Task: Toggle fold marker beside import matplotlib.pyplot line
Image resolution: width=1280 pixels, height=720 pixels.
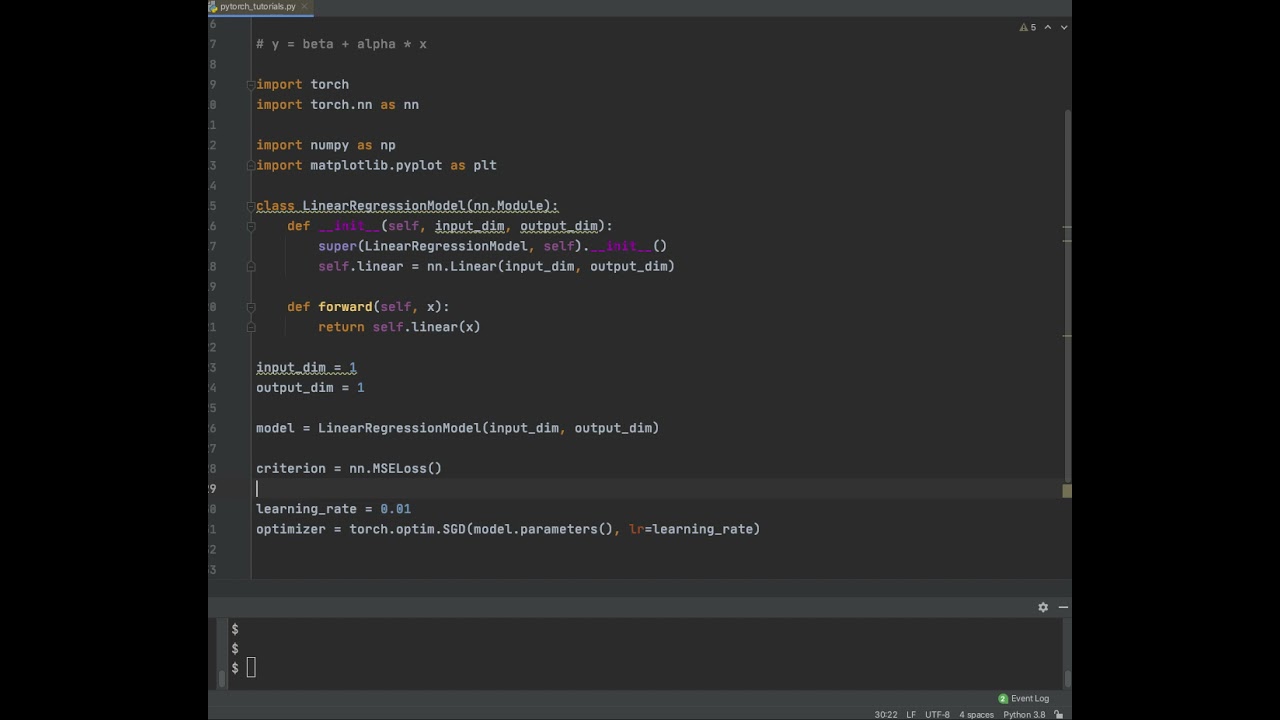Action: (251, 165)
